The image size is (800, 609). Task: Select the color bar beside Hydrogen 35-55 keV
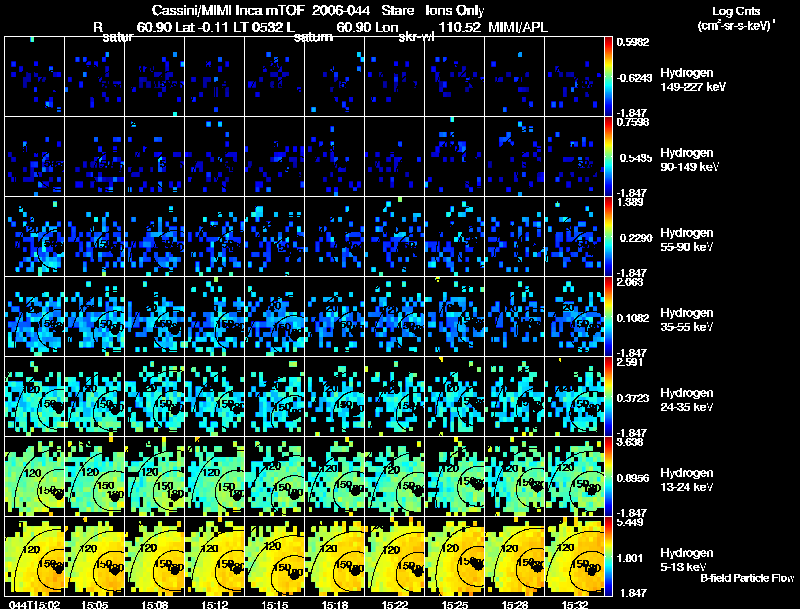[x=608, y=317]
